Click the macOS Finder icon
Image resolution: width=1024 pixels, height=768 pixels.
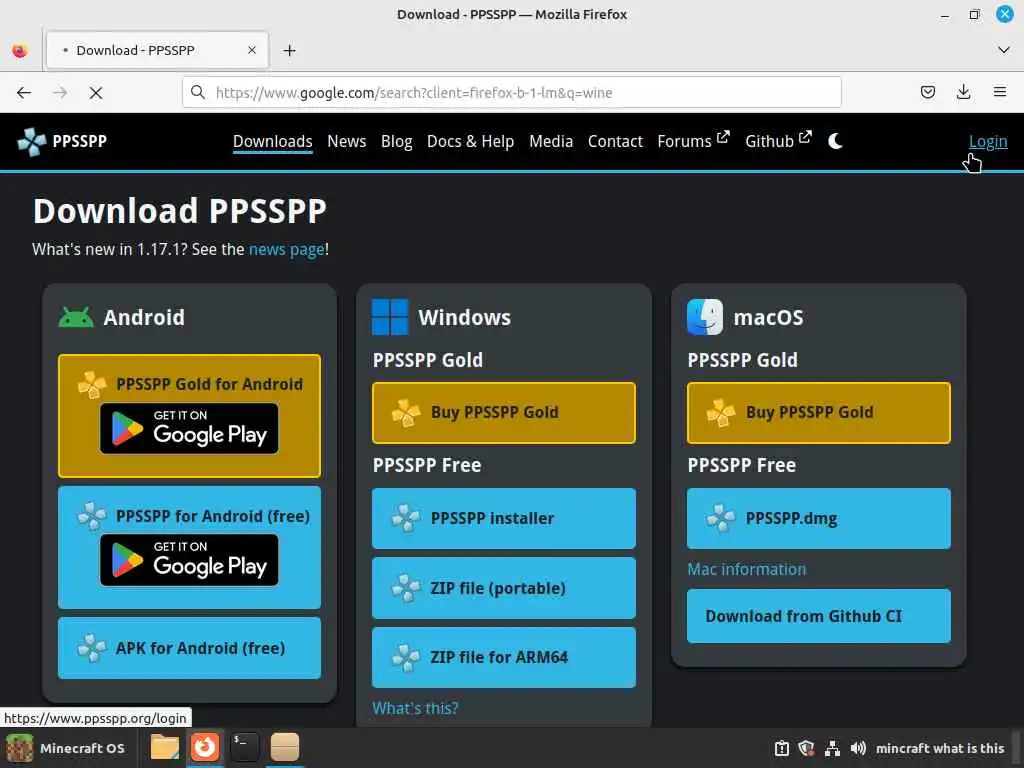[x=705, y=317]
